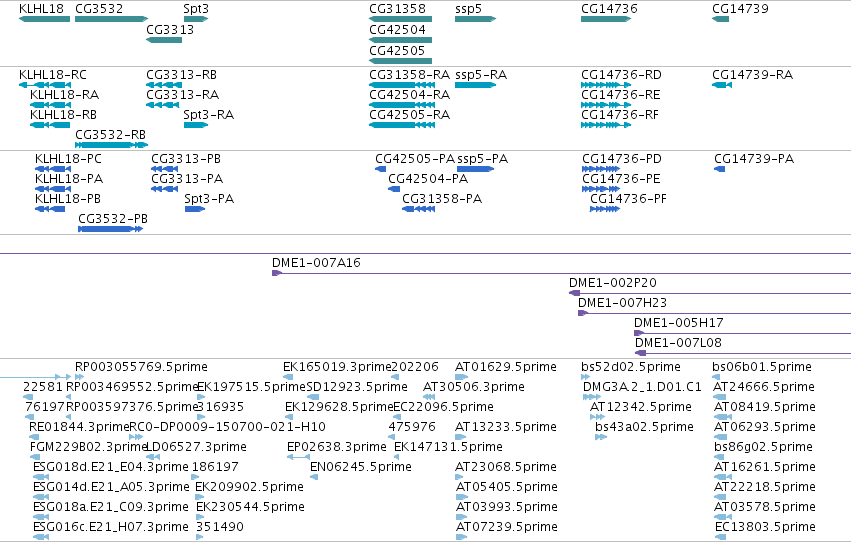The image size is (851, 542).
Task: Open protein CG31358-PA
Action: coord(418,209)
